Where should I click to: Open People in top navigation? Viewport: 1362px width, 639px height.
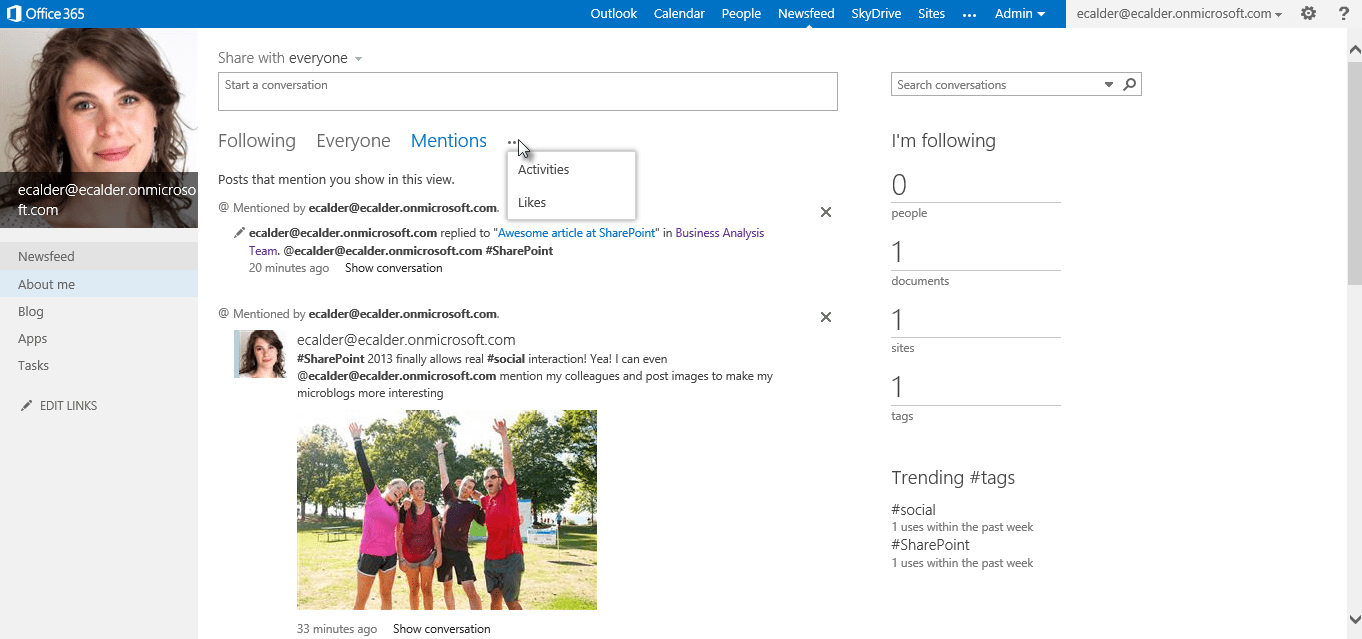(x=741, y=14)
